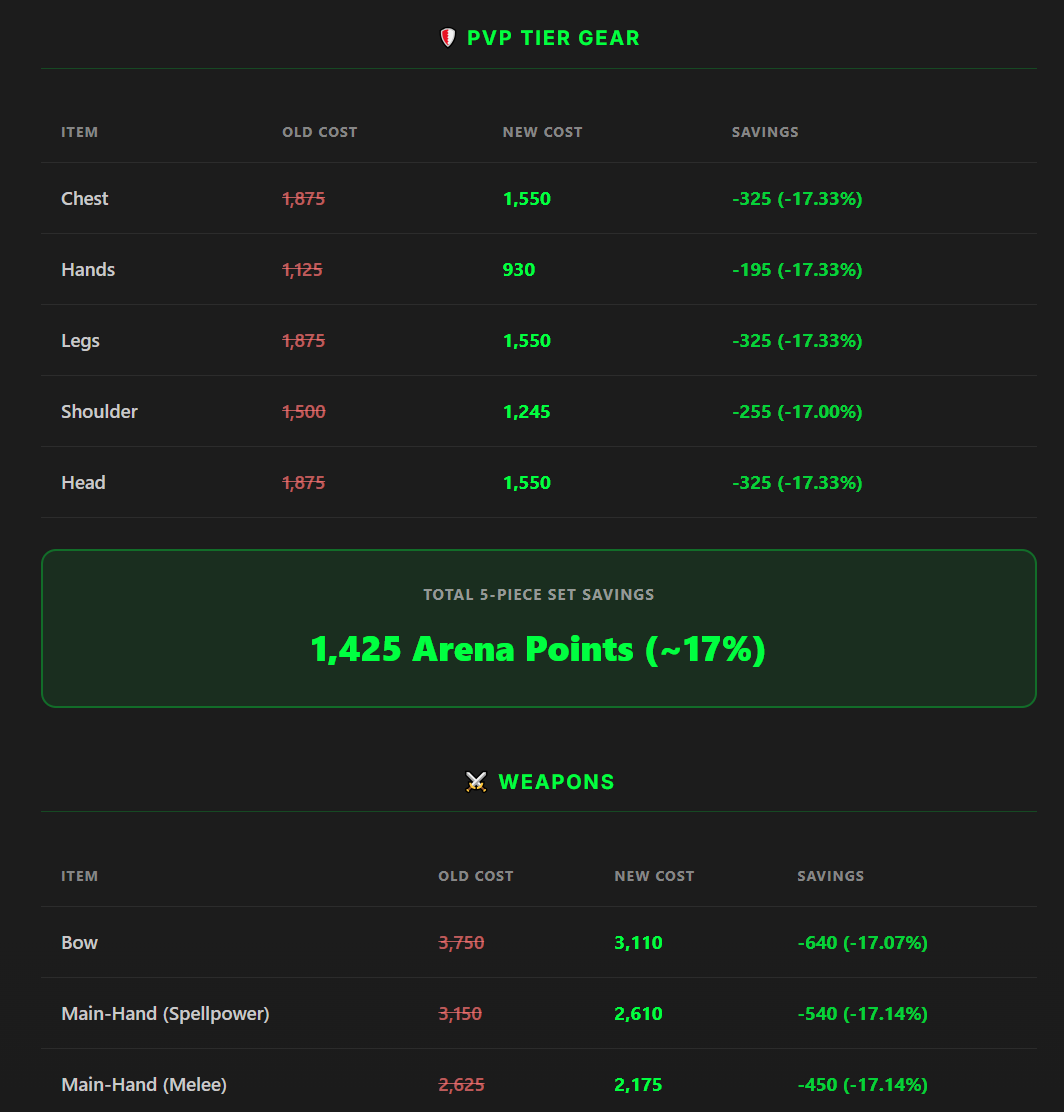Click the crossed swords icon beside Weapons

coord(476,782)
